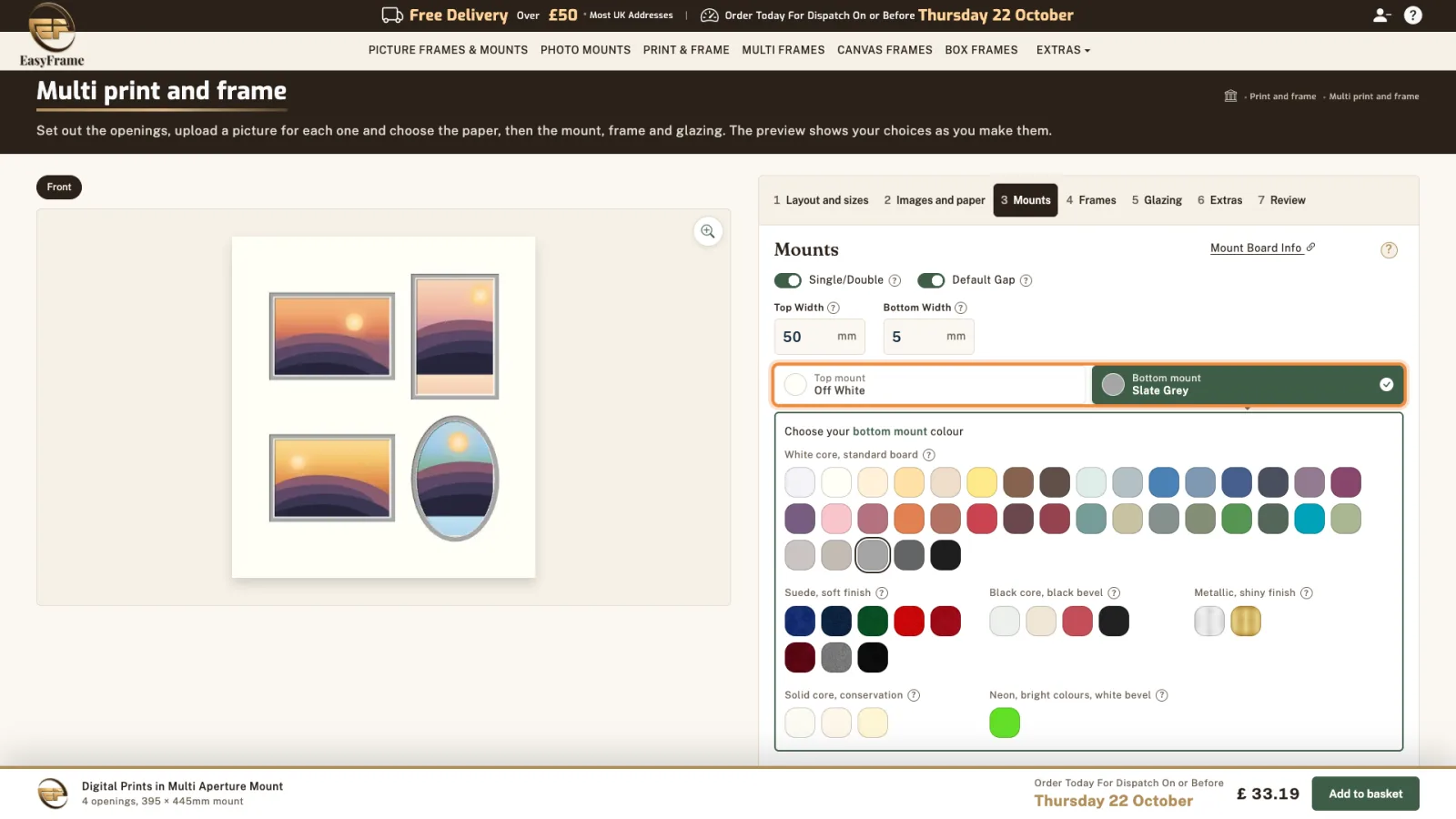The image size is (1456, 819).
Task: Go to step 7 Review
Action: (1281, 200)
